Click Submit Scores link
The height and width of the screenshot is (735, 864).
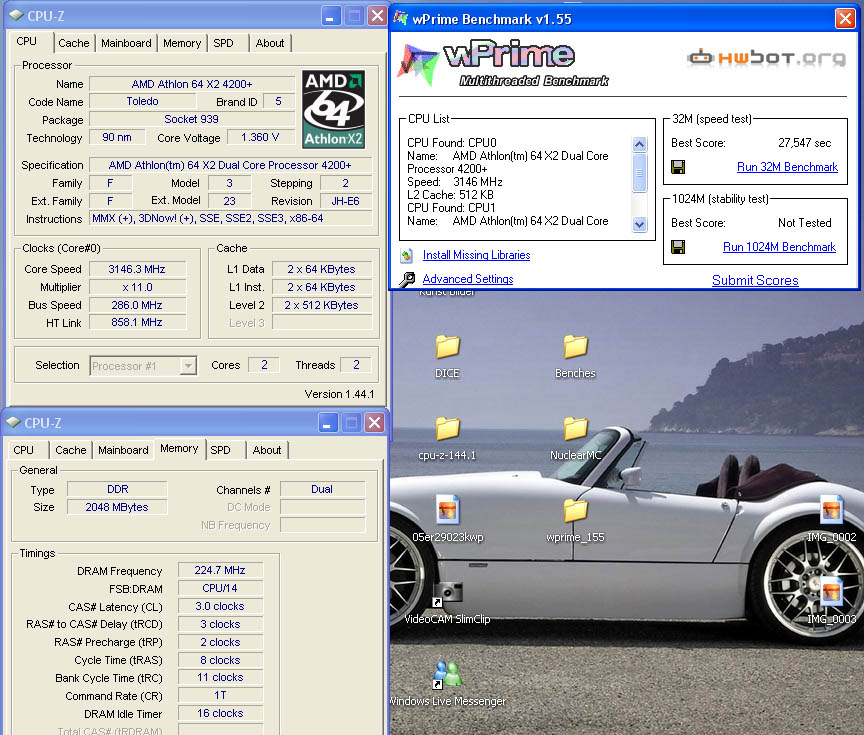click(755, 280)
